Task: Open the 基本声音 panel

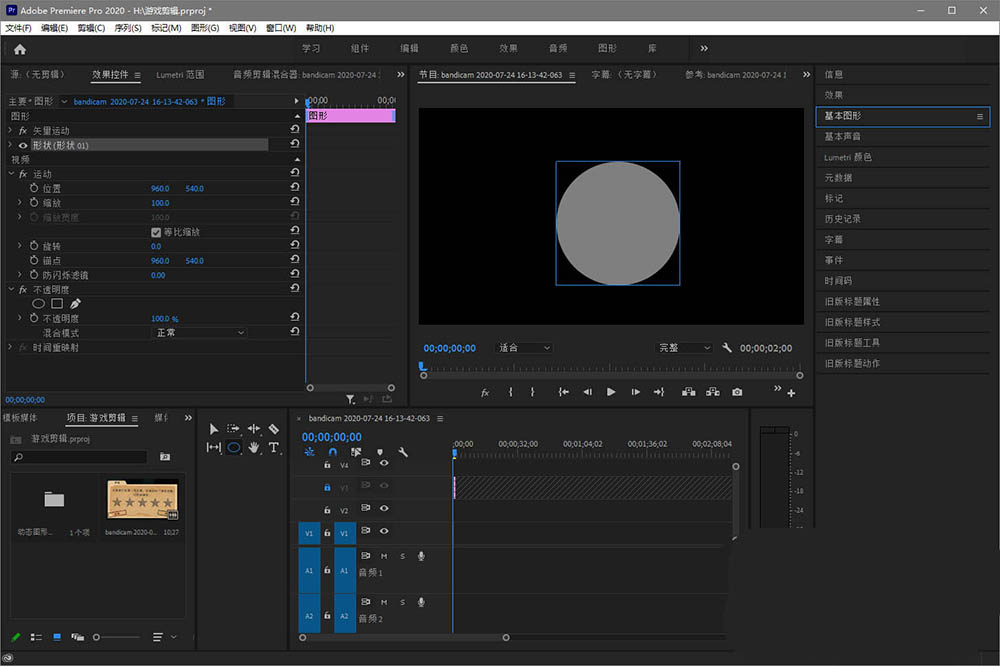Action: (842, 136)
